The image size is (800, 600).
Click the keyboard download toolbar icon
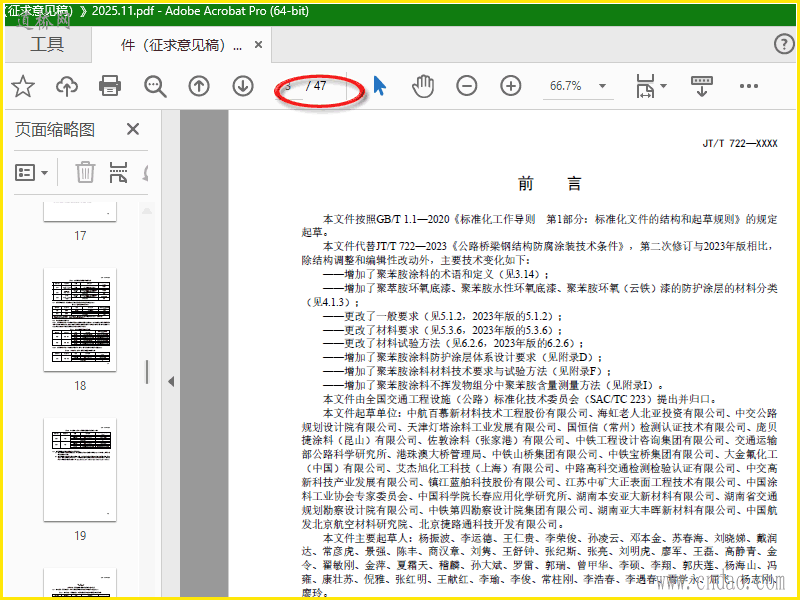(702, 86)
